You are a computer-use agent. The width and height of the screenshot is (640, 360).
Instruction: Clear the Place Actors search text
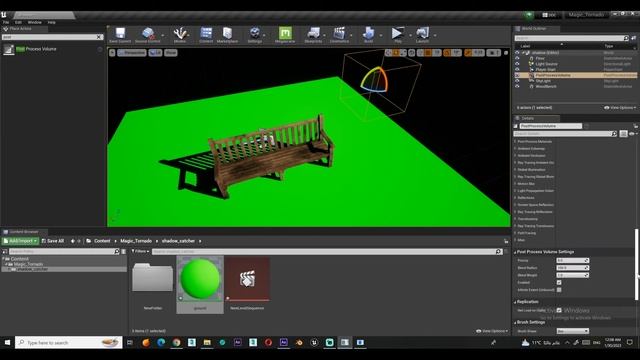(99, 37)
